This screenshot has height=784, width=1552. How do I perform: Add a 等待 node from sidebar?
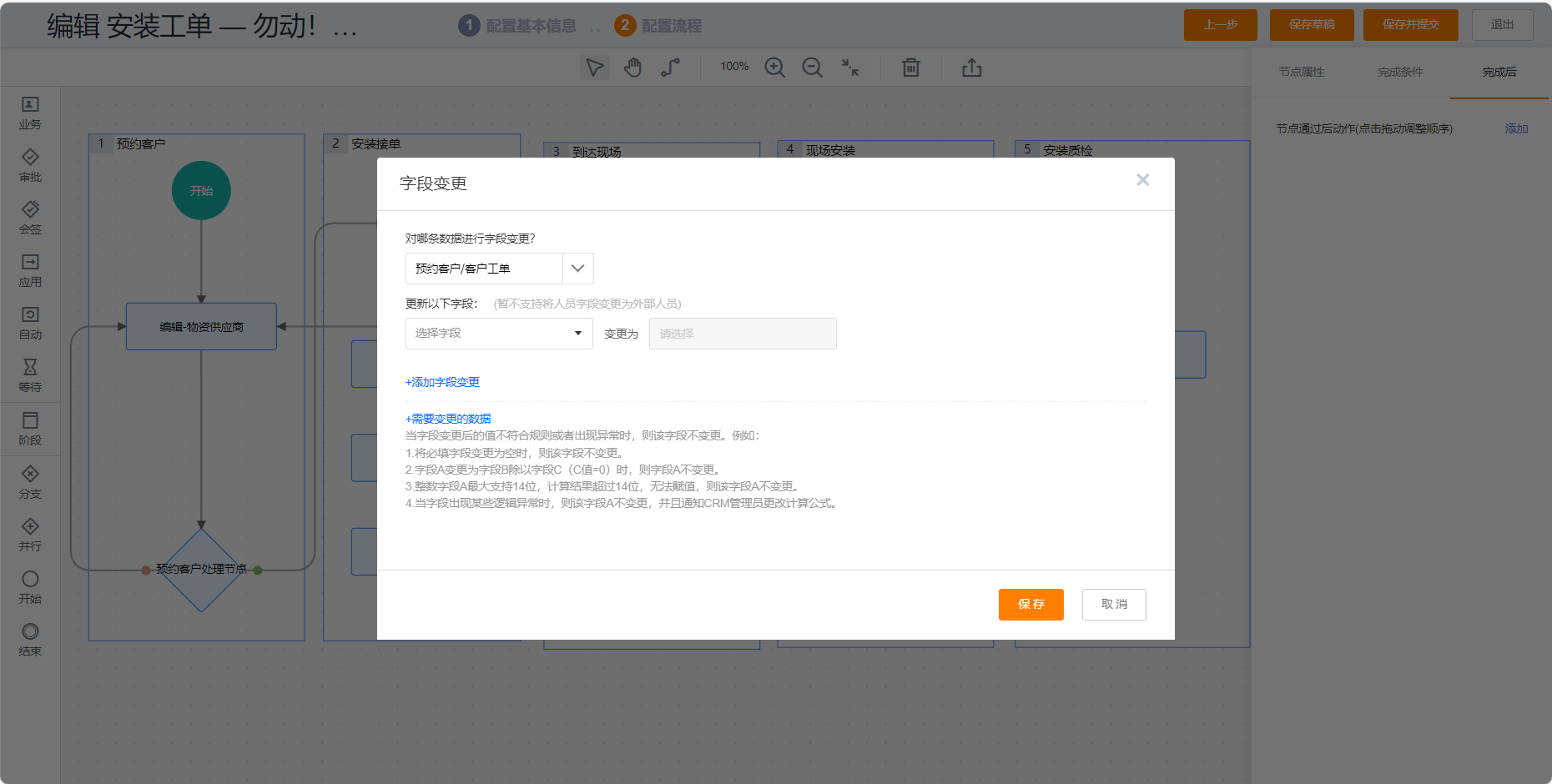[30, 376]
